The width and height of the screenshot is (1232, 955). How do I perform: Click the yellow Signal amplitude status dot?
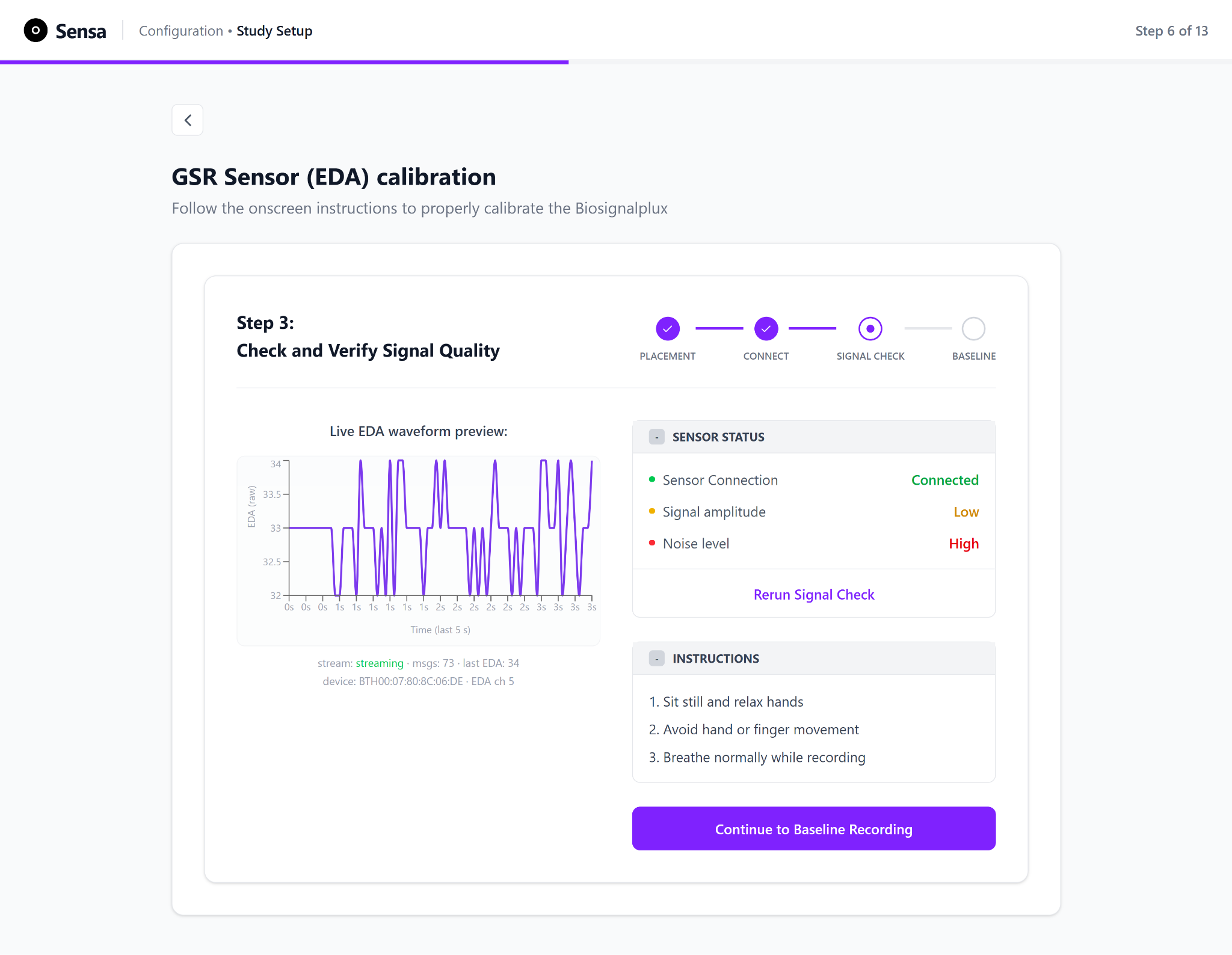coord(652,511)
